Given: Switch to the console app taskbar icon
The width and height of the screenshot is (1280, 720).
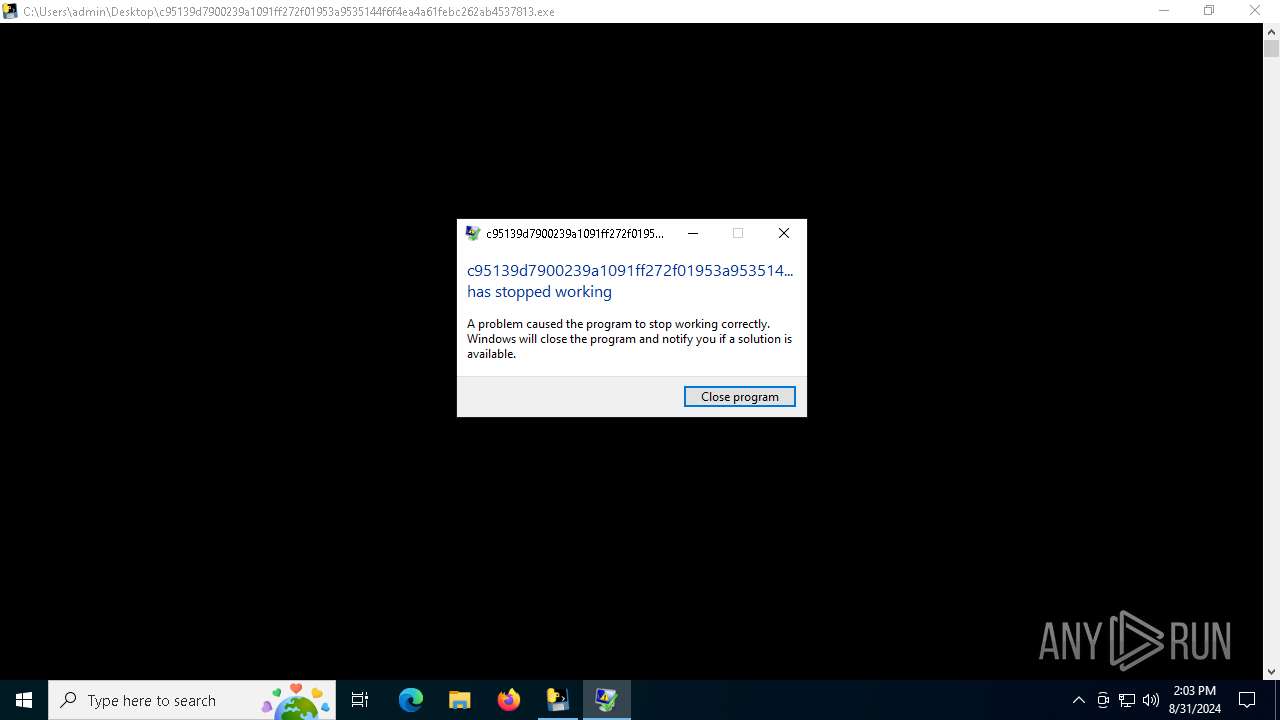Looking at the screenshot, I should [x=557, y=700].
